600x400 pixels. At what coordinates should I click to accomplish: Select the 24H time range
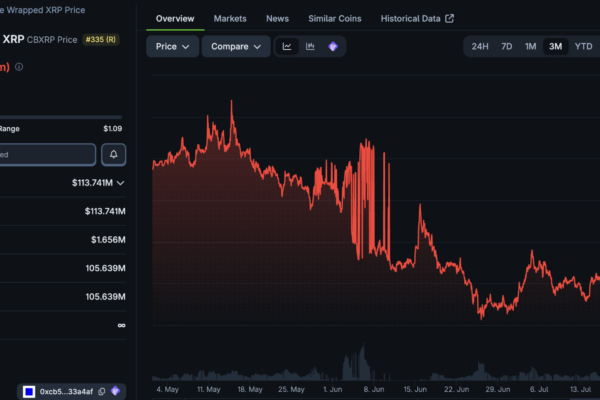coord(480,46)
